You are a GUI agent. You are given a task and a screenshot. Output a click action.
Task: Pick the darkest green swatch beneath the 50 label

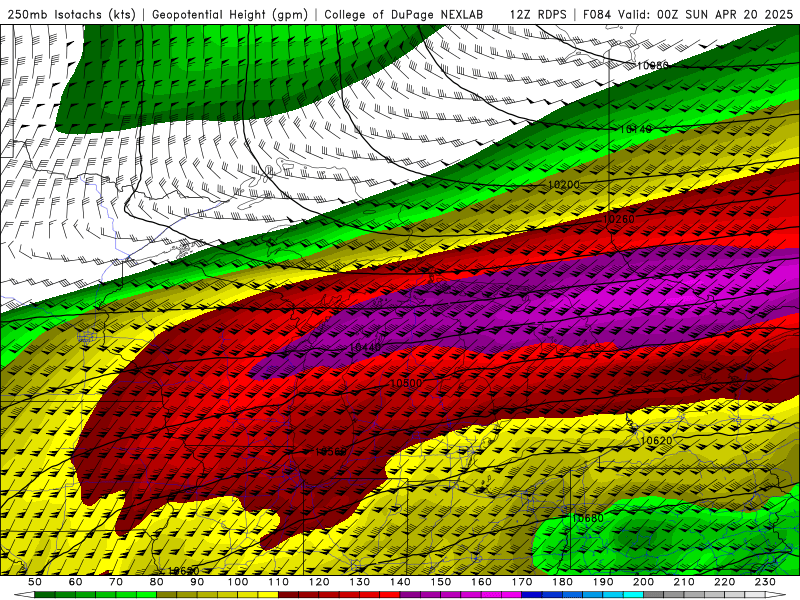(44, 594)
